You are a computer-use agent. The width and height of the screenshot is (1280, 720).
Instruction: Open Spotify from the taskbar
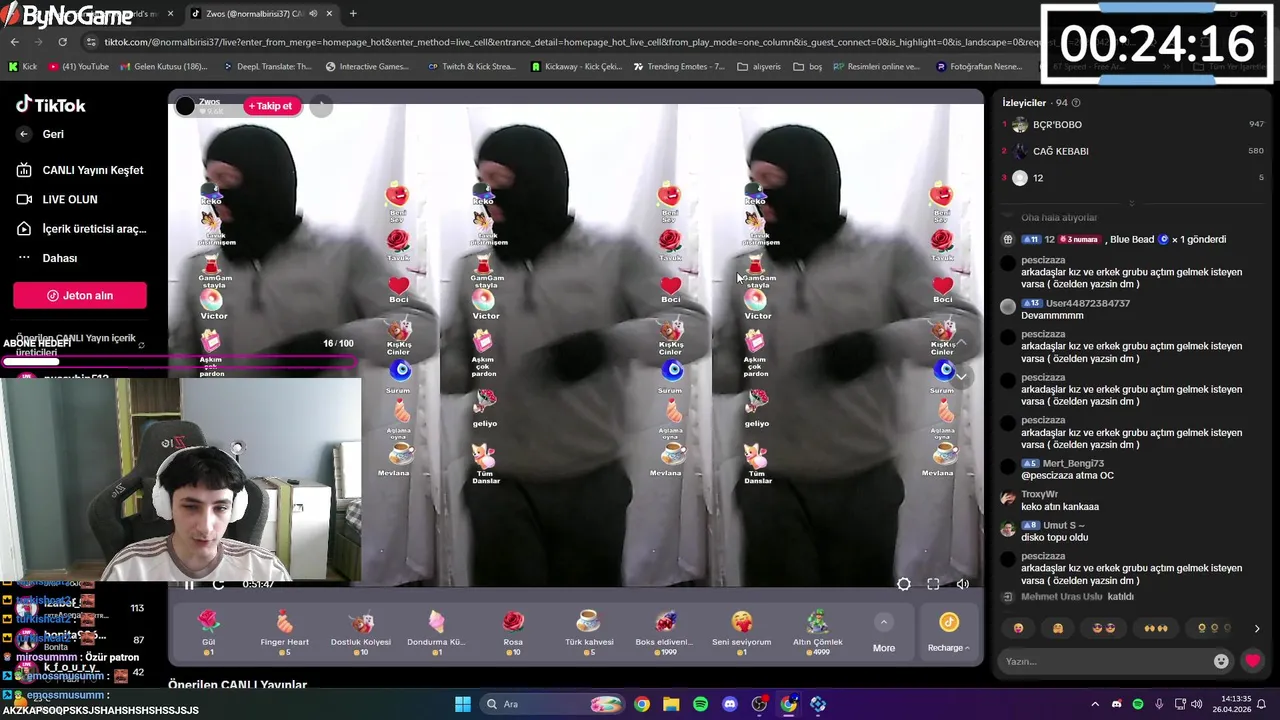(x=700, y=704)
